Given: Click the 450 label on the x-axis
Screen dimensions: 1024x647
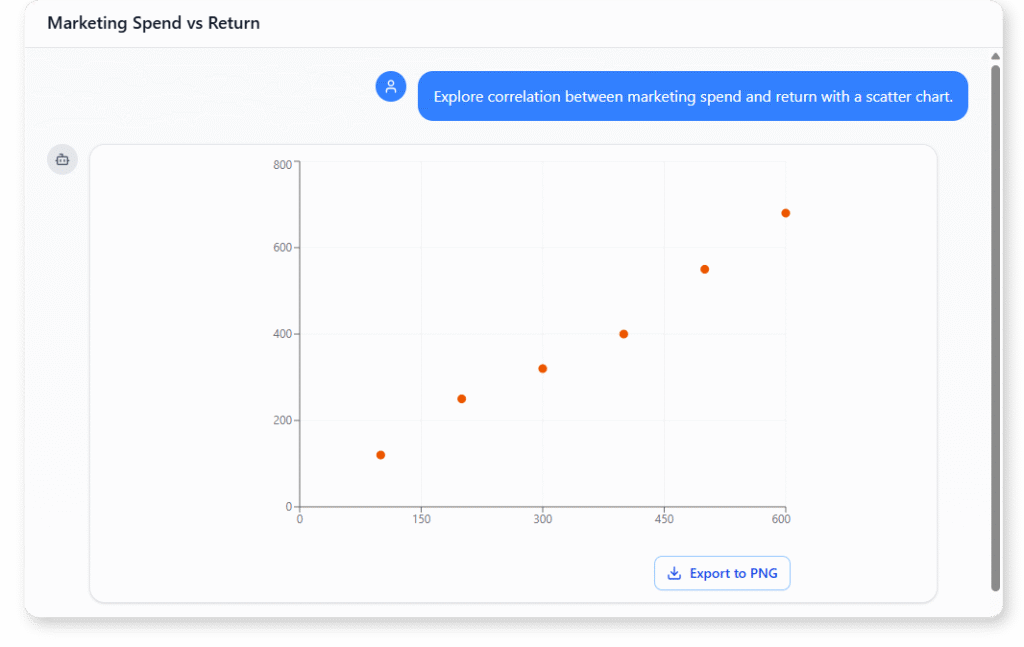Looking at the screenshot, I should (x=664, y=519).
